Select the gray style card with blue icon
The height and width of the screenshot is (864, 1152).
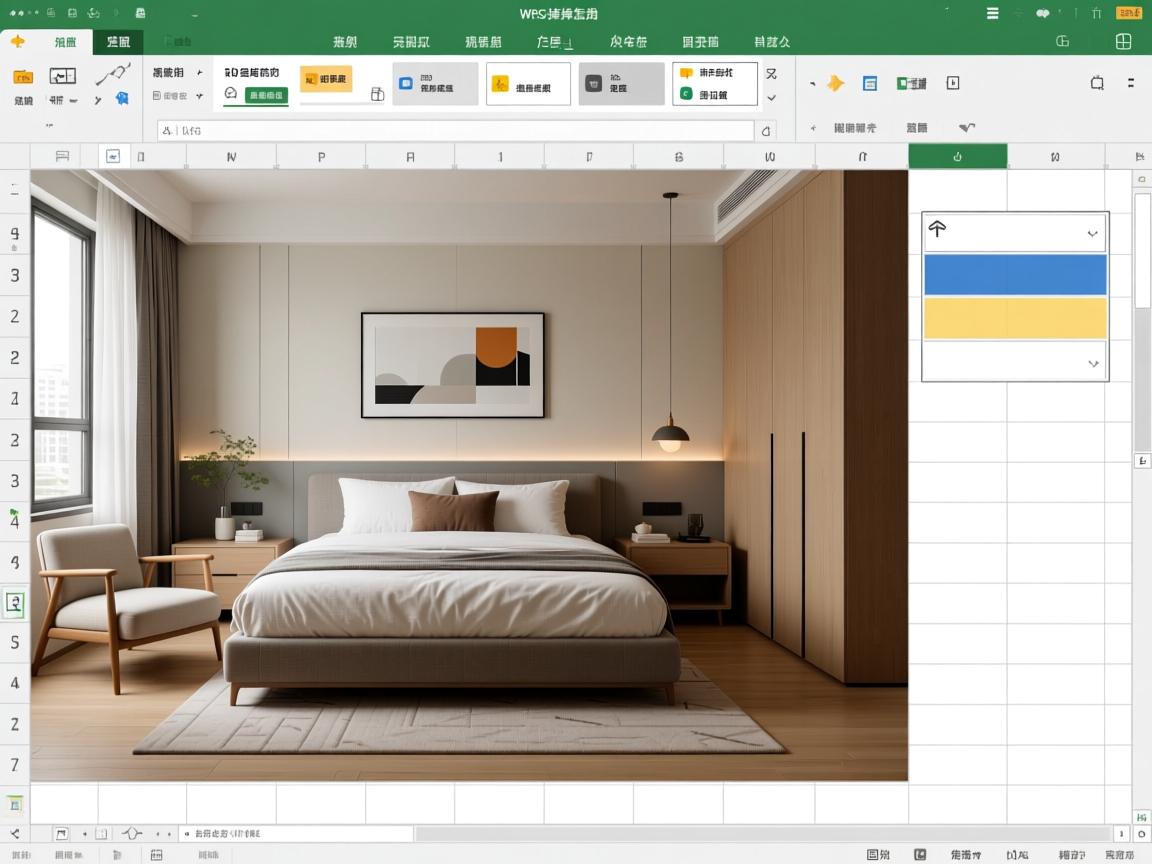tap(435, 84)
